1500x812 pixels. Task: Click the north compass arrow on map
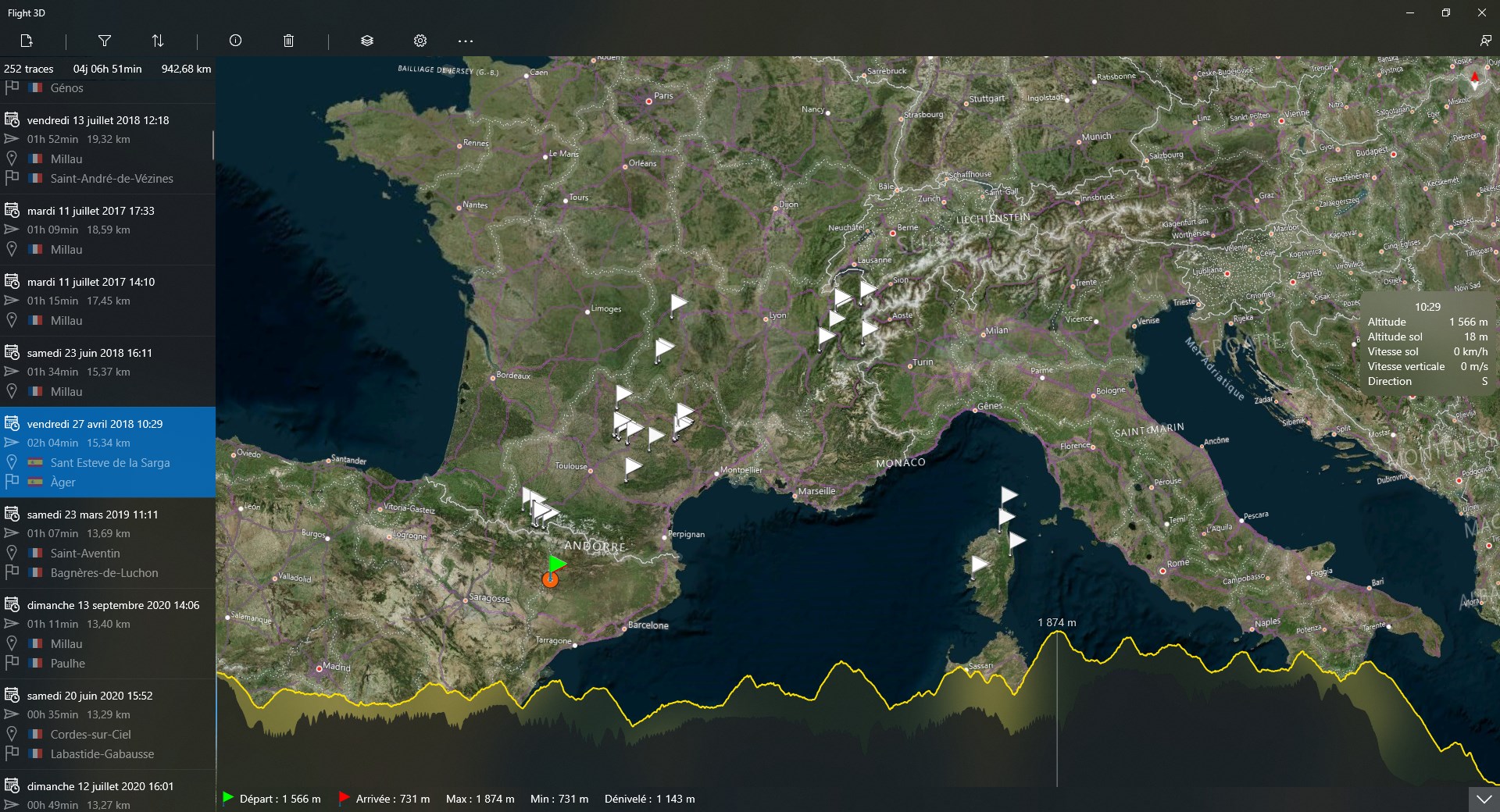tap(1475, 80)
